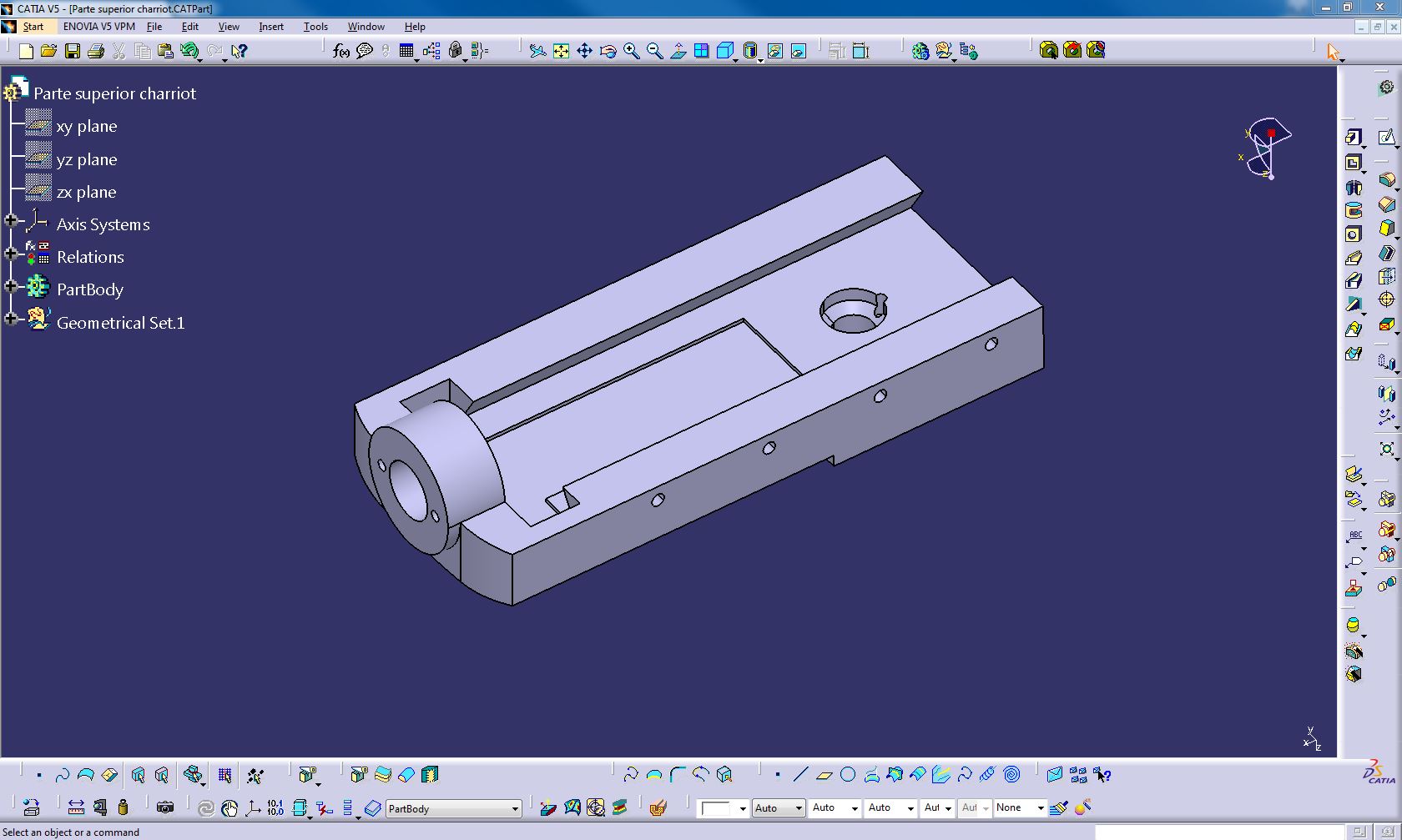Select the Rotate view tool
Viewport: 1402px width, 840px height.
pos(608,52)
